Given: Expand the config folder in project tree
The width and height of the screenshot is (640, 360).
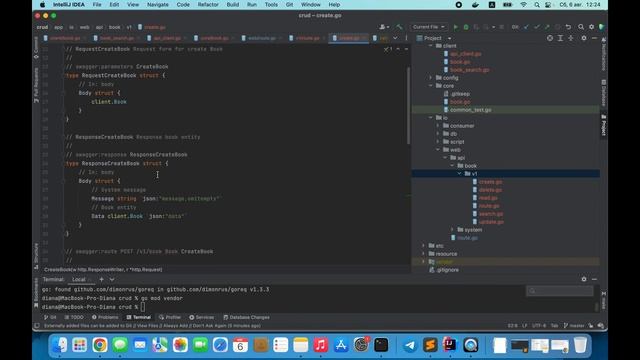Looking at the screenshot, I should (431, 78).
